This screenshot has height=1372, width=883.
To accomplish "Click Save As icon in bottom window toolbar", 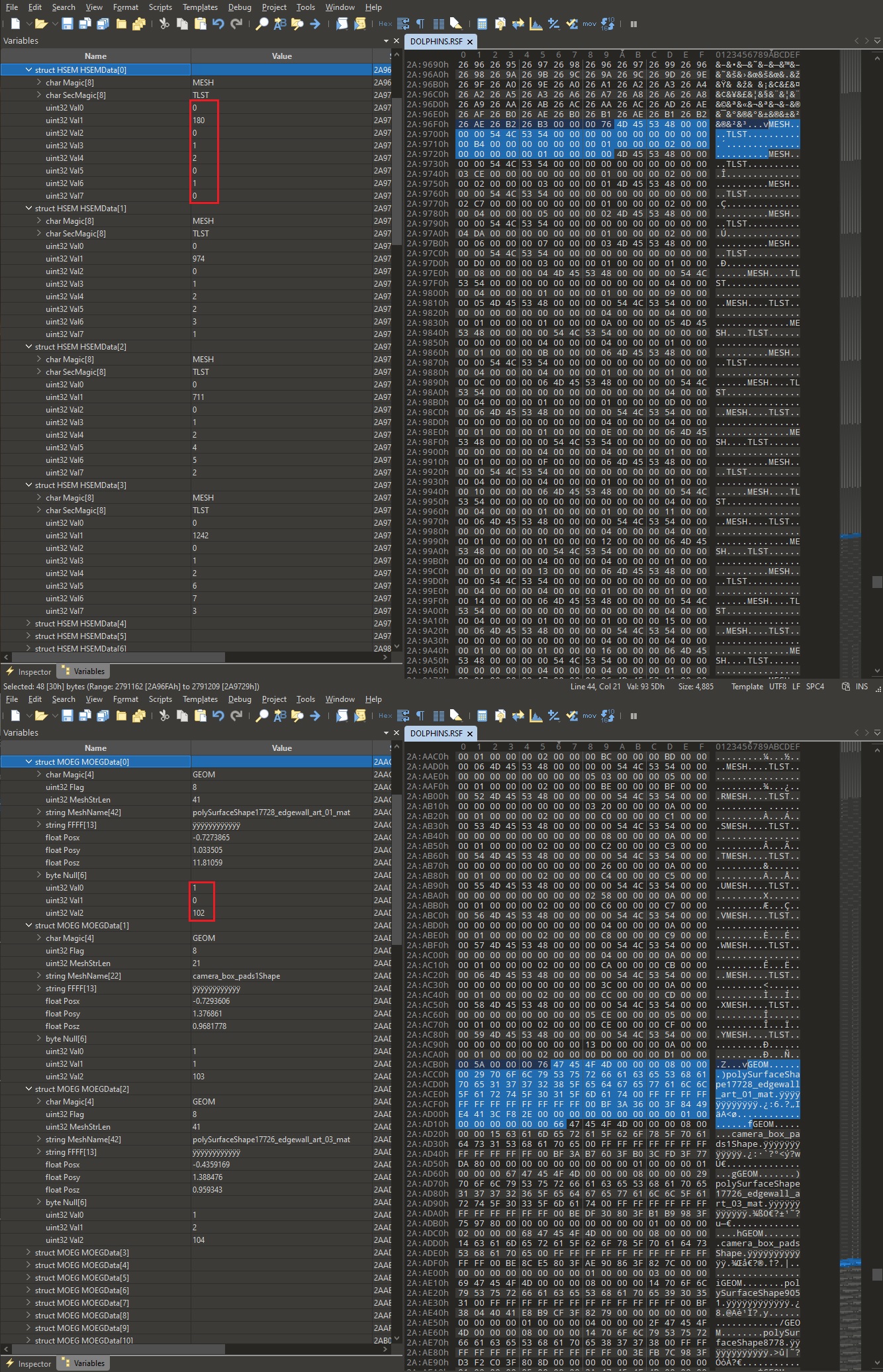I will (x=85, y=716).
